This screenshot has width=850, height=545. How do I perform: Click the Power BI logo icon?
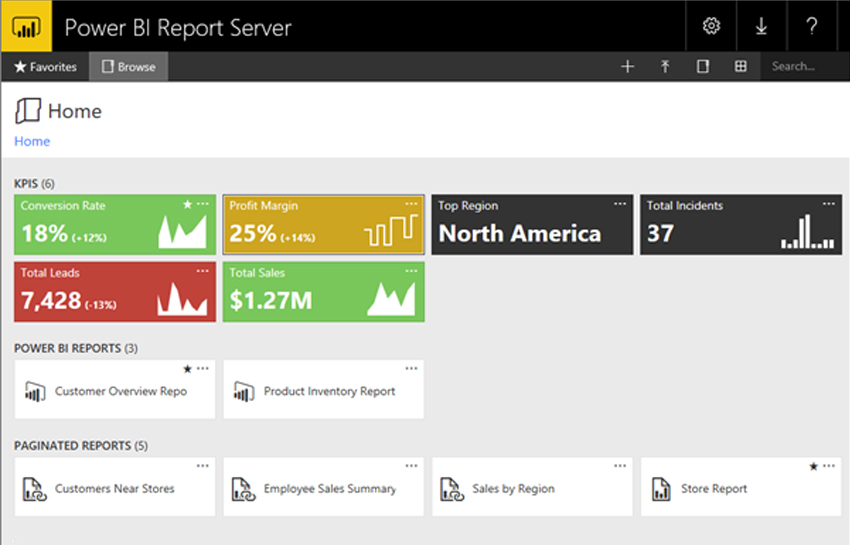click(x=26, y=26)
